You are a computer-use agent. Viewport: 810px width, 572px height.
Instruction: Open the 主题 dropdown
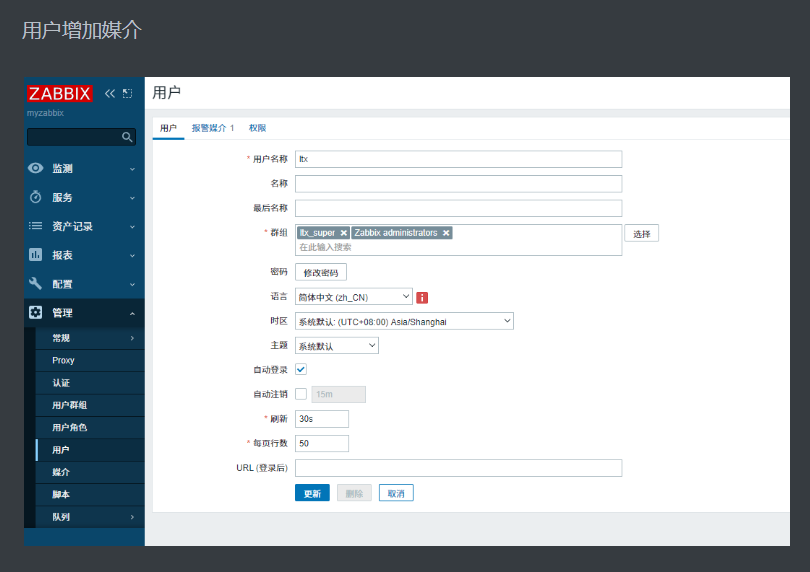click(337, 346)
